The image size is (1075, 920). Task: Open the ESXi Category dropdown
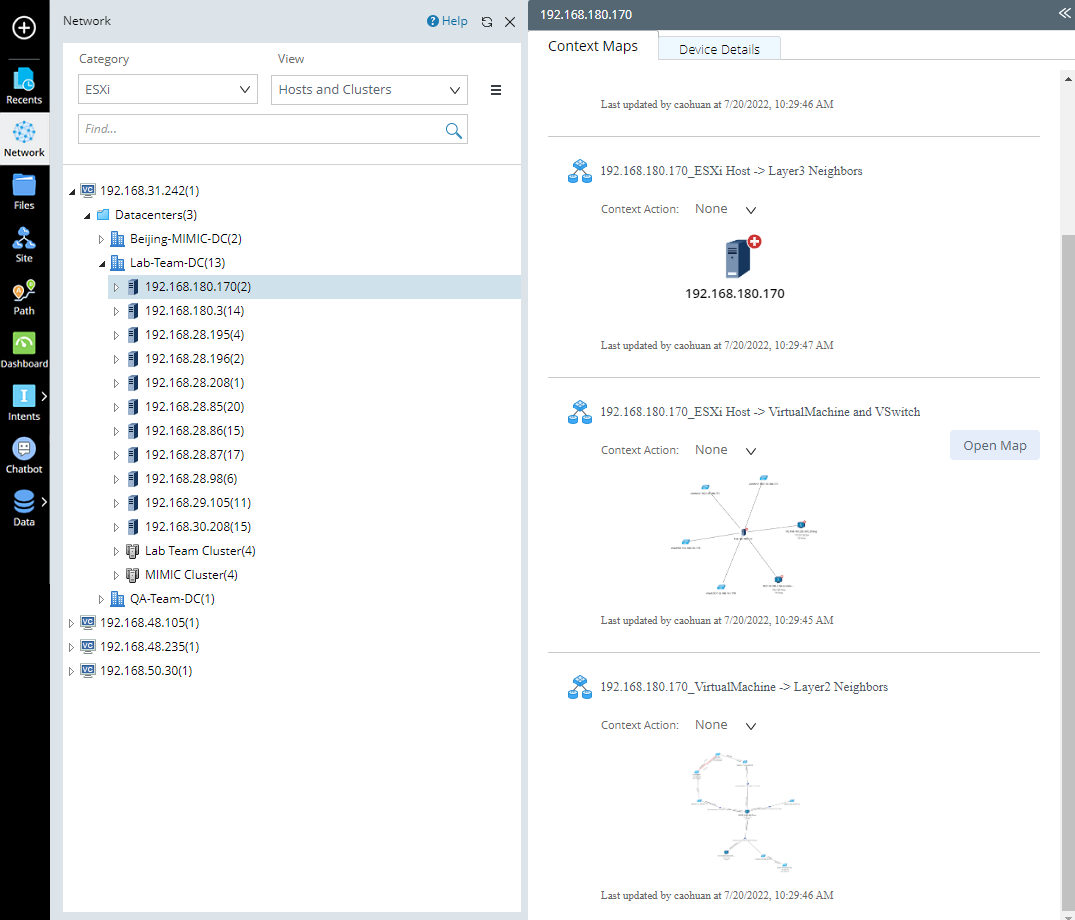(x=168, y=90)
